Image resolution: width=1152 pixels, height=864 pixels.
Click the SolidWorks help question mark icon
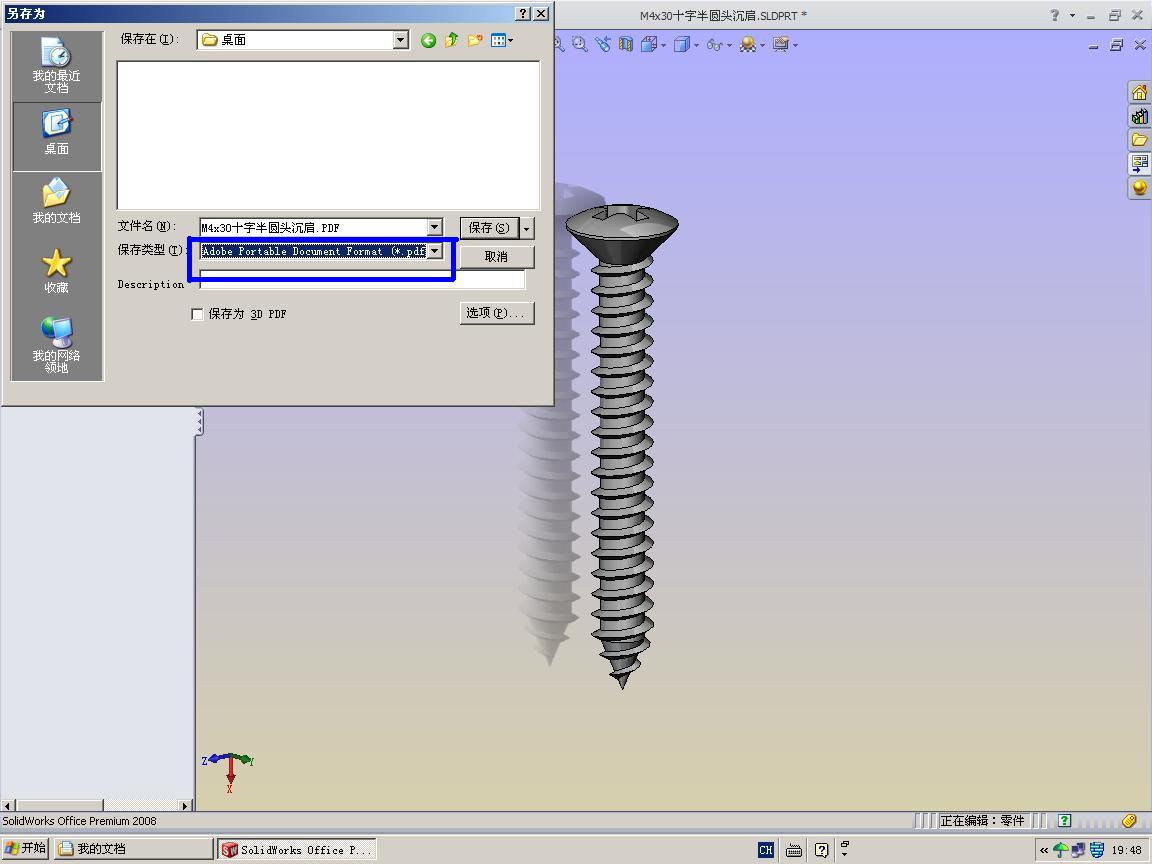pos(1055,15)
